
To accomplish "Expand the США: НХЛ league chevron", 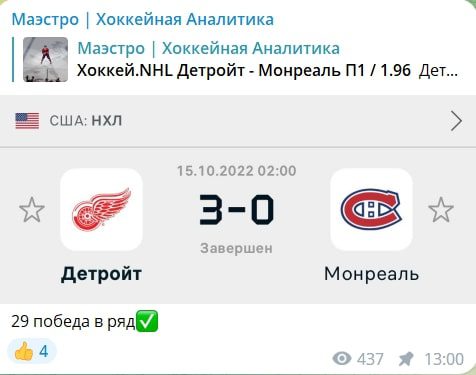I will (456, 121).
